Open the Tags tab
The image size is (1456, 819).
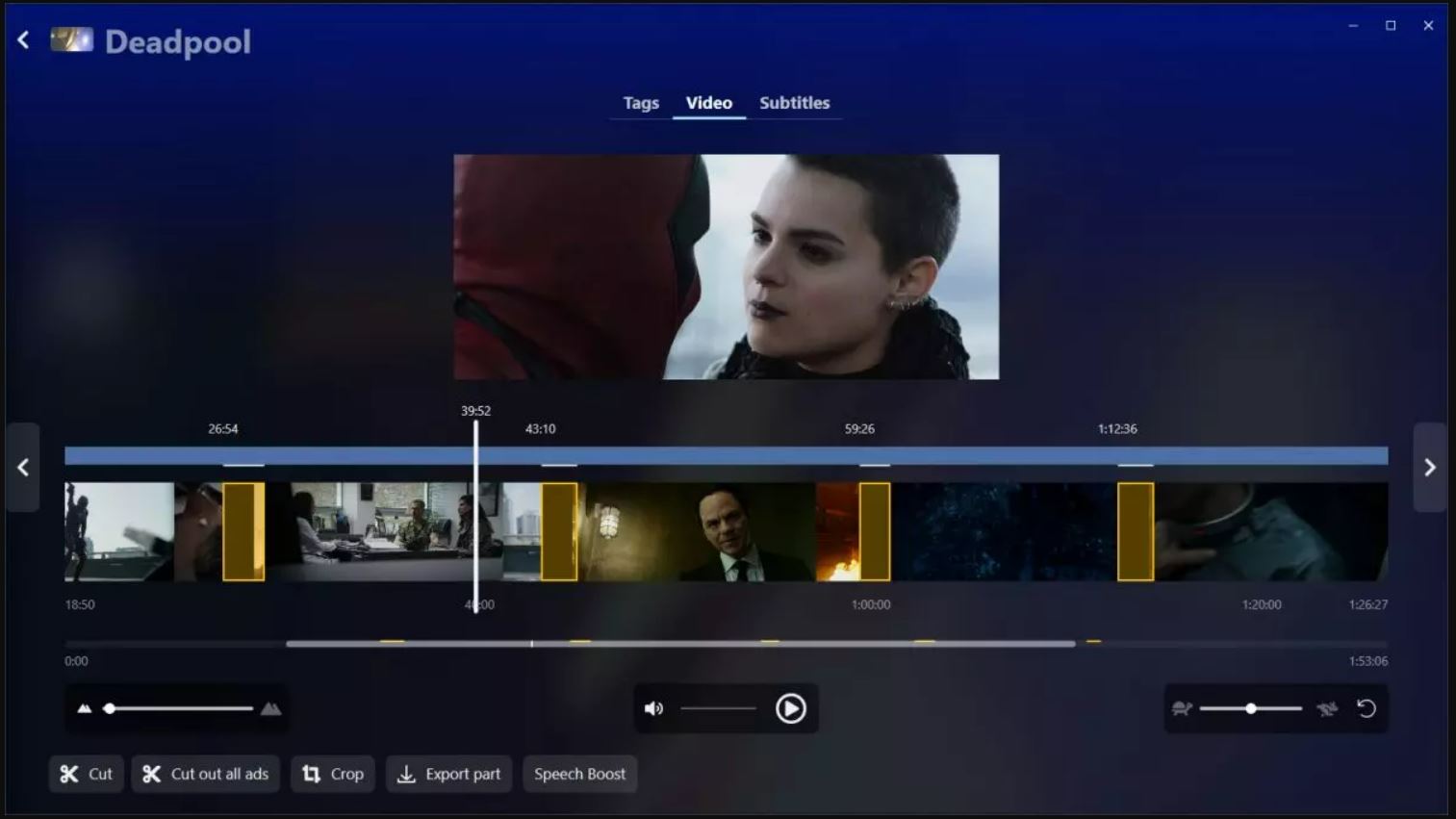[x=641, y=103]
